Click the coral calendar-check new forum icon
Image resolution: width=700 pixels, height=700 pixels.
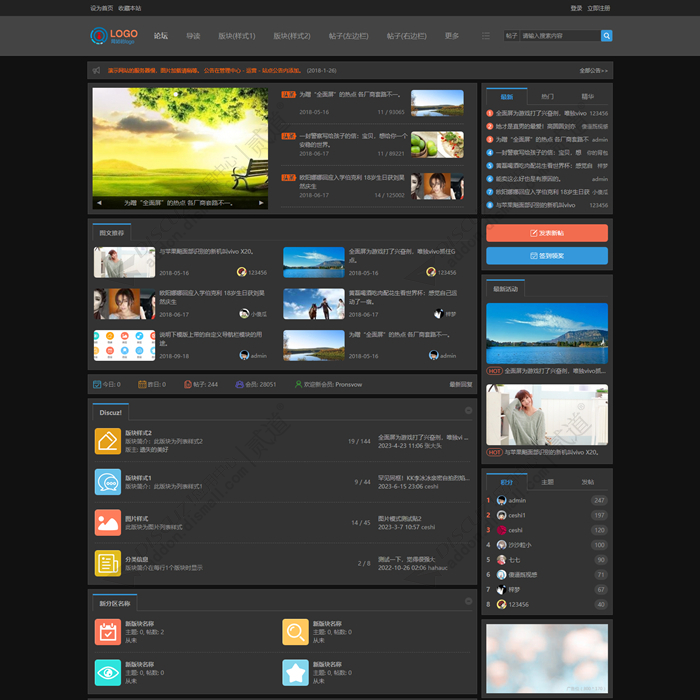click(108, 632)
